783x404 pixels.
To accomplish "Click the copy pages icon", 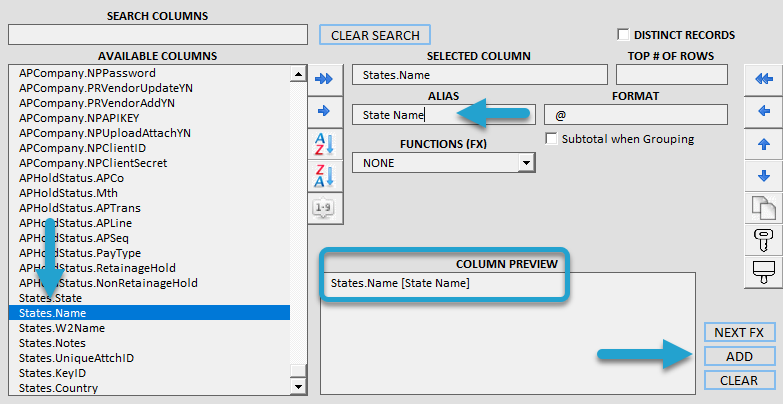I will pyautogui.click(x=763, y=208).
